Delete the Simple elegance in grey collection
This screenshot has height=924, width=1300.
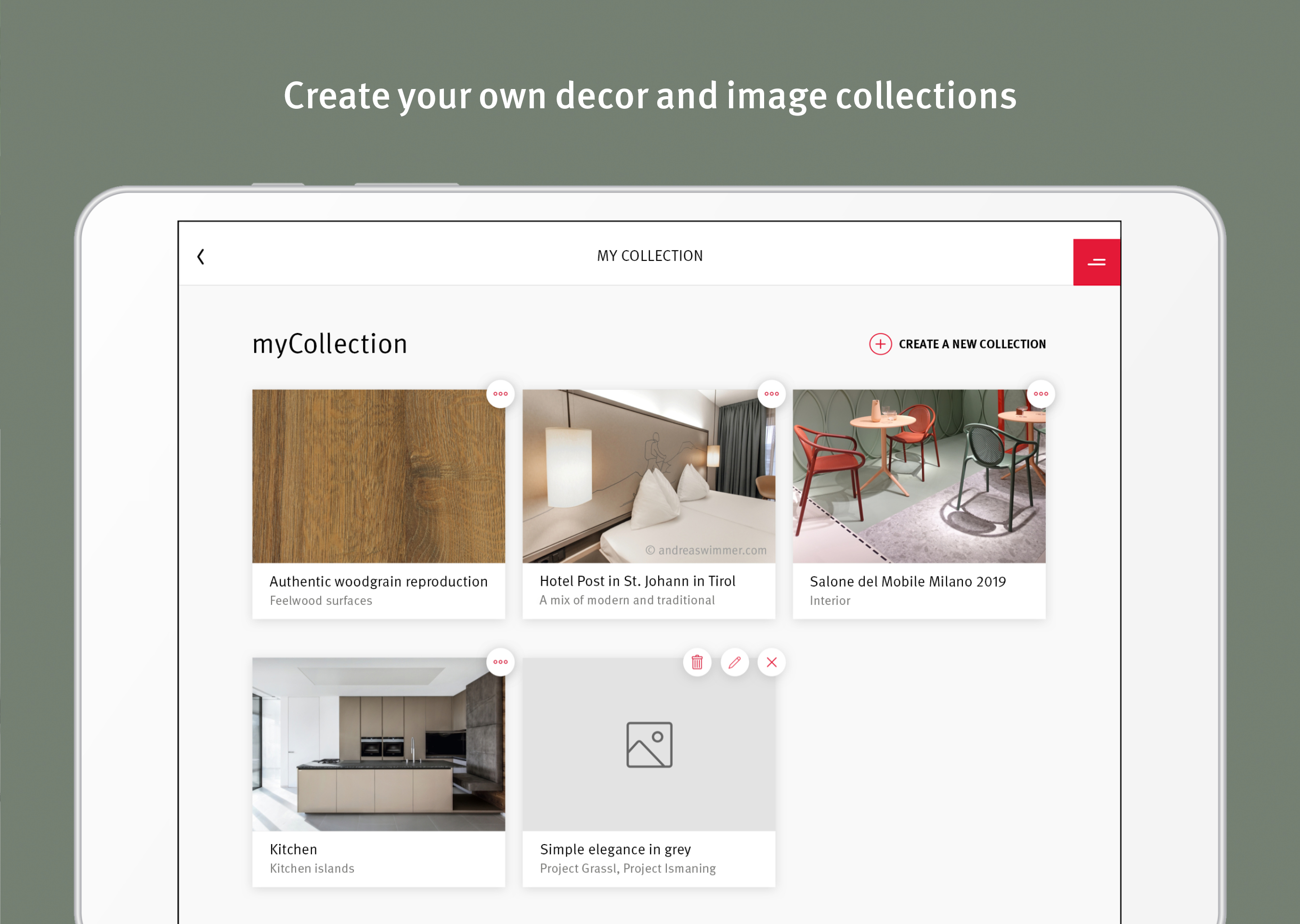(x=697, y=662)
